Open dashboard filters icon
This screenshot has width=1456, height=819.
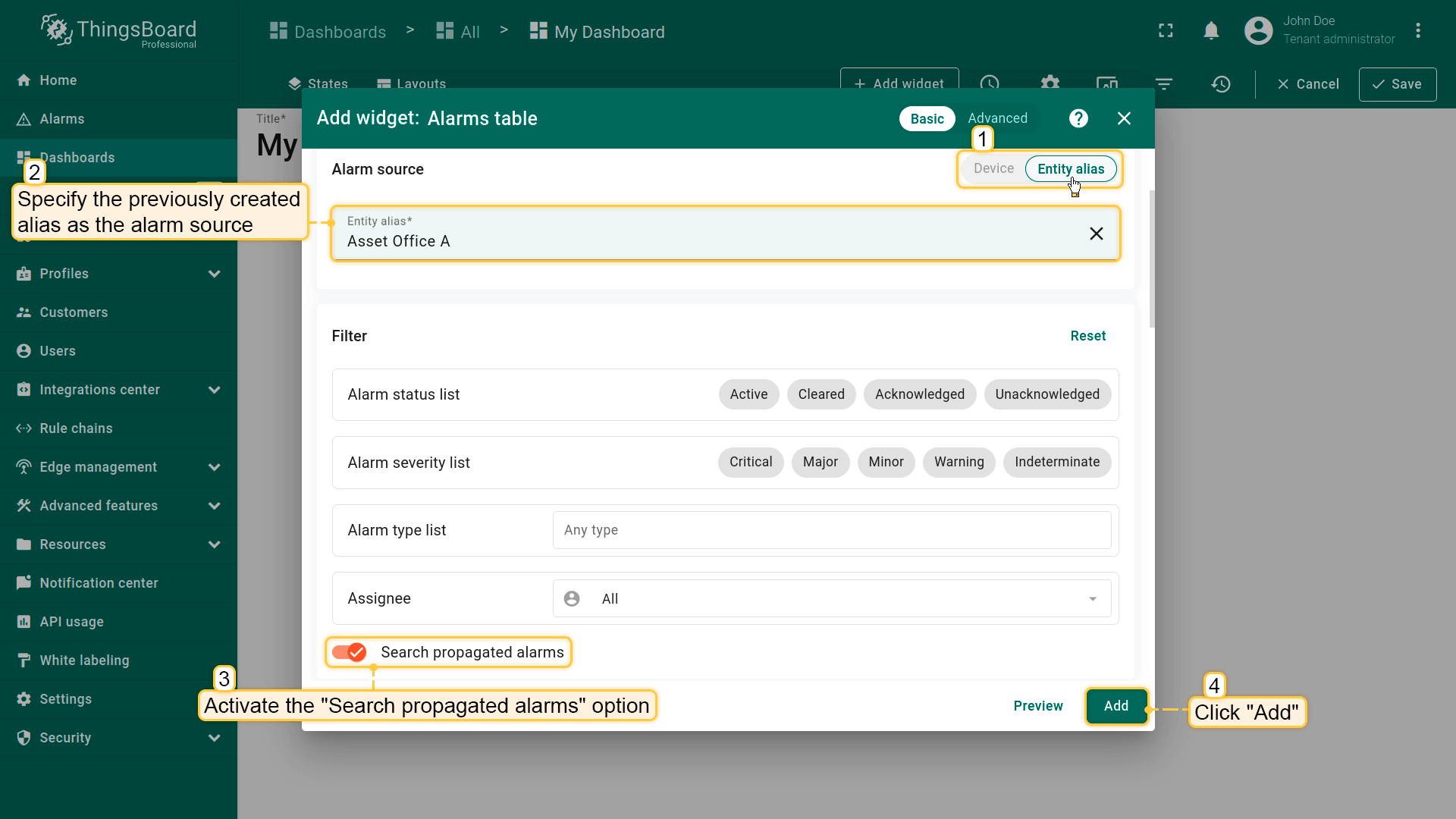pyautogui.click(x=1164, y=84)
